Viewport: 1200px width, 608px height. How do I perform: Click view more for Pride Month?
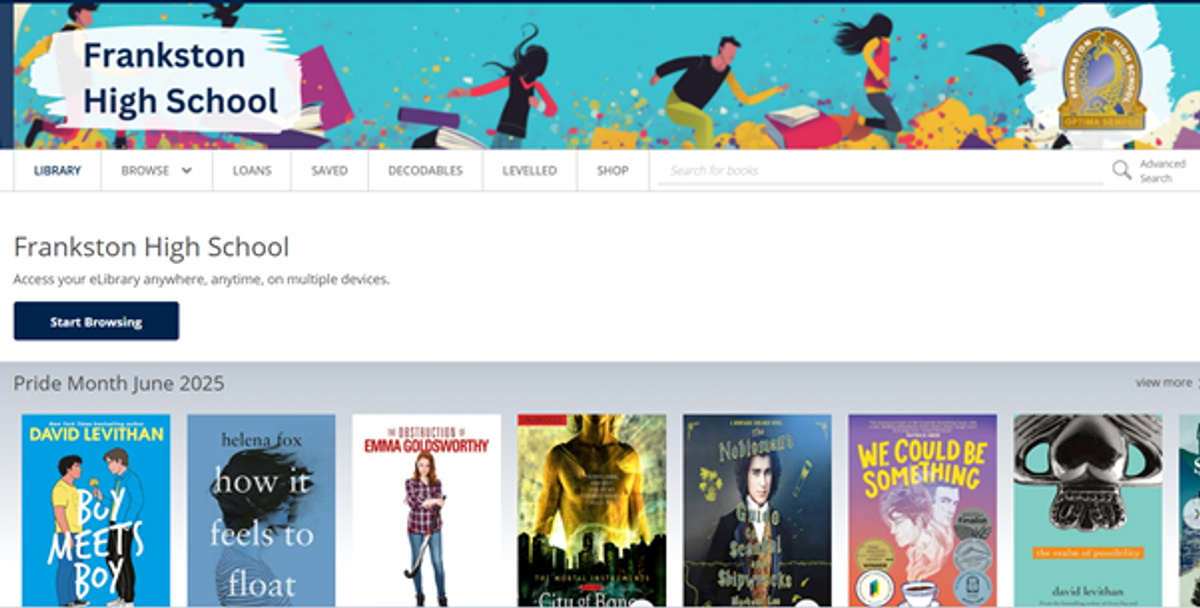(1163, 382)
